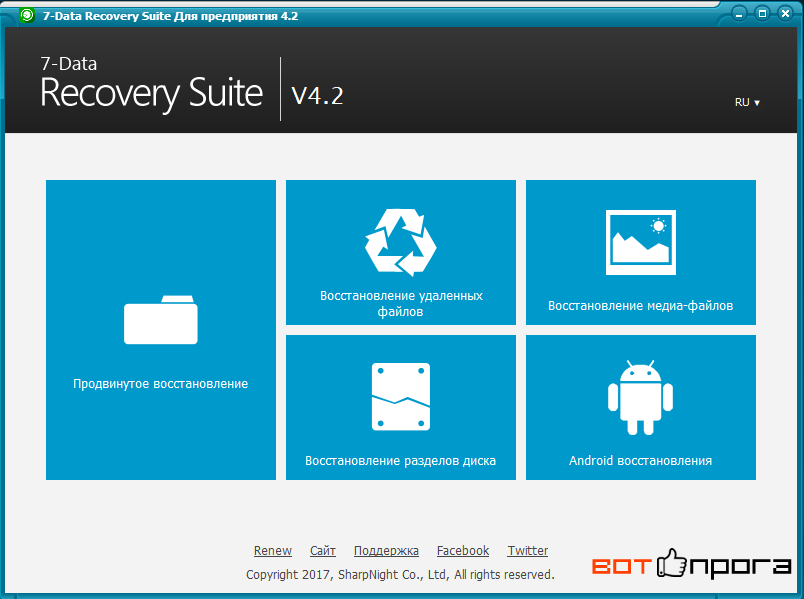This screenshot has height=599, width=804.
Task: Select 'Восстановление удаленных файлов' label
Action: click(401, 303)
